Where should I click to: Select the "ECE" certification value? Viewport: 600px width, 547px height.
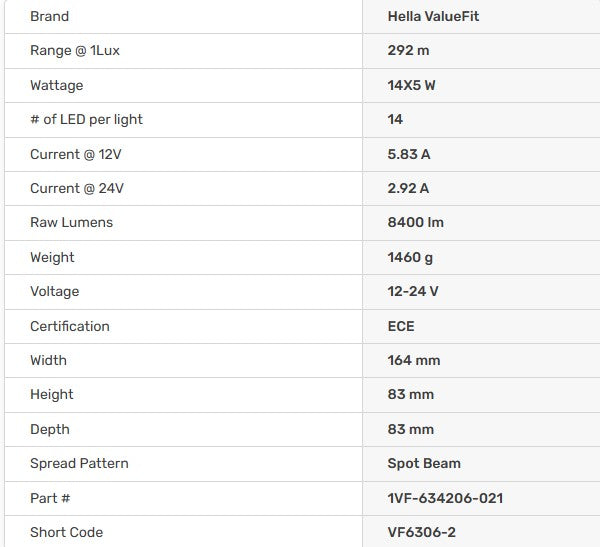click(x=401, y=326)
